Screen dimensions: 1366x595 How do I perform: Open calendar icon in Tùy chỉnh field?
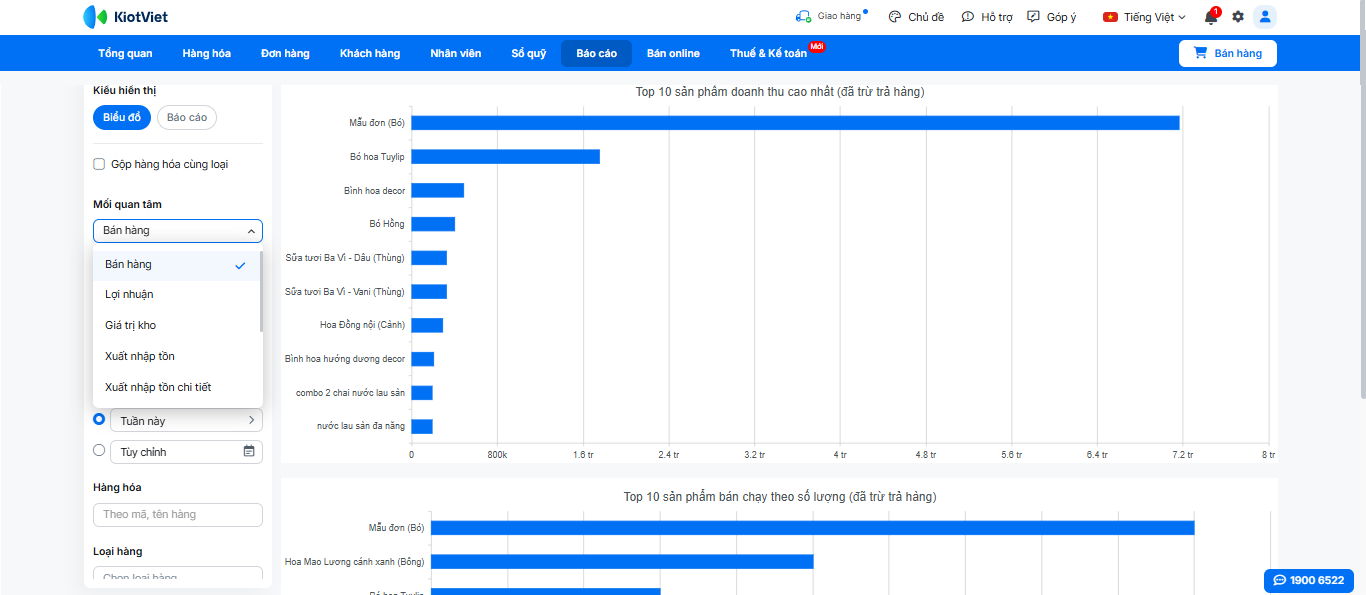249,452
